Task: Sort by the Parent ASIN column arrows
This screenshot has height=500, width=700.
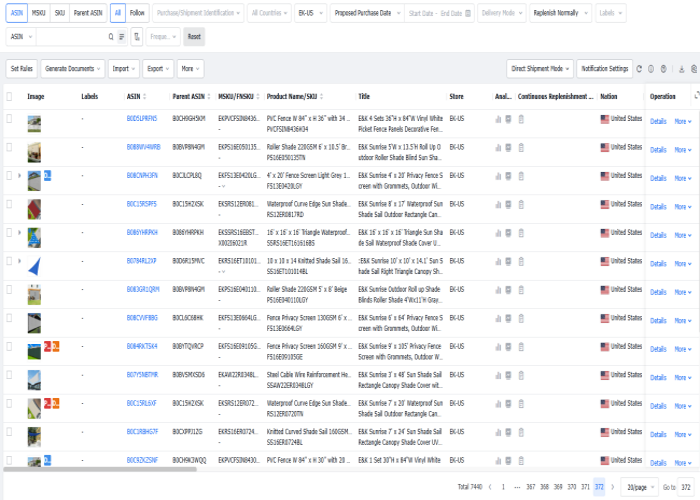Action: click(209, 96)
